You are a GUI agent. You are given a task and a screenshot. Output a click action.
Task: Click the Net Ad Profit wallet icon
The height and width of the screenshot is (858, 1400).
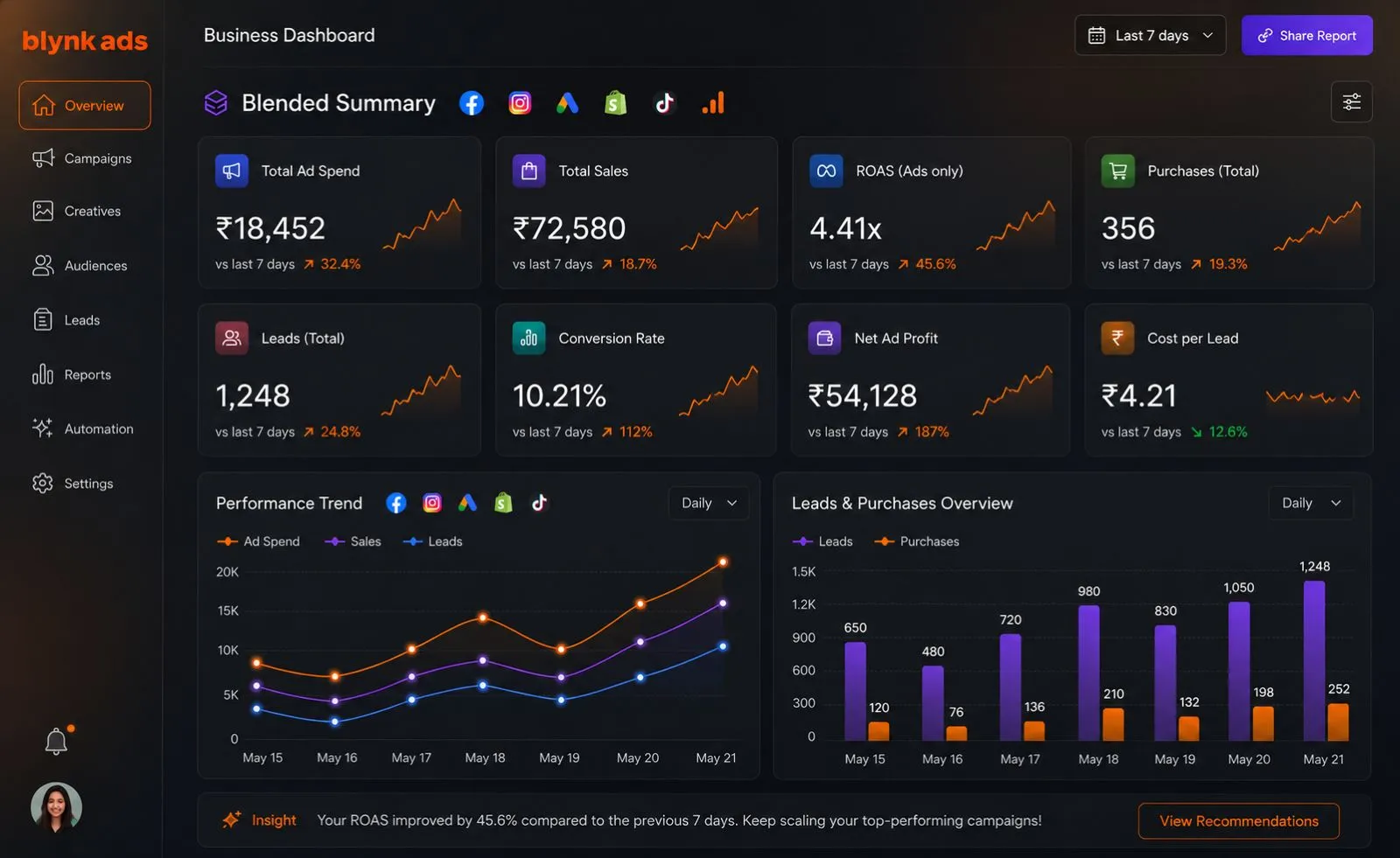click(x=824, y=338)
